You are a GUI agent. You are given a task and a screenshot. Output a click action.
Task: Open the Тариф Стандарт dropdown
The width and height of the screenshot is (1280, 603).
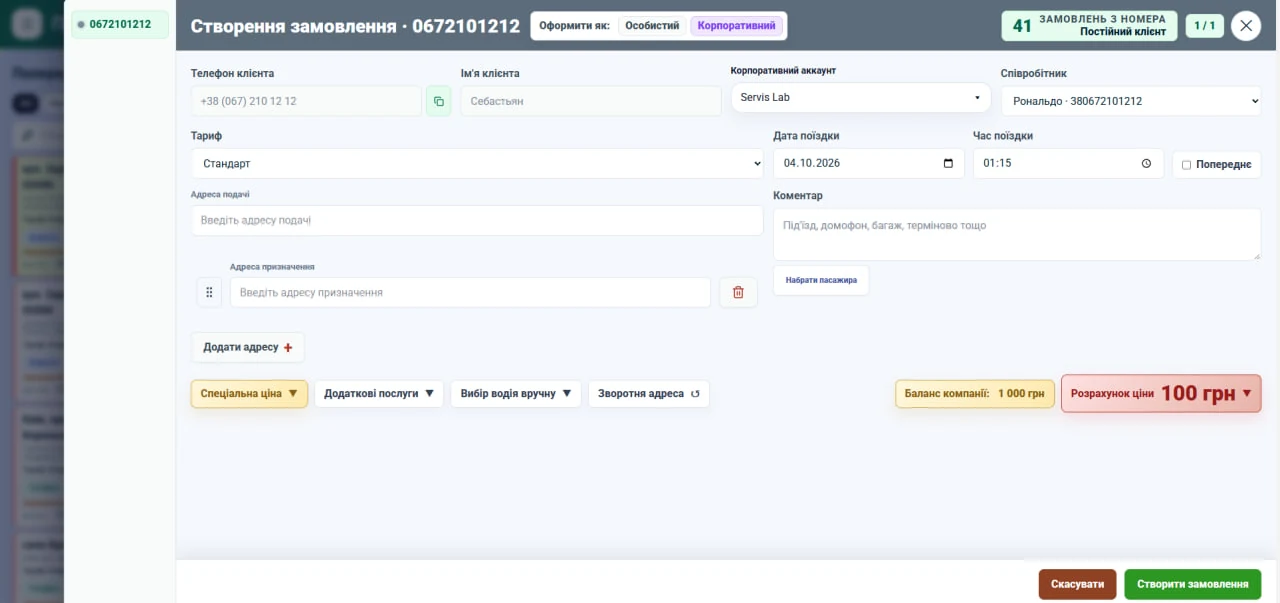pos(477,163)
